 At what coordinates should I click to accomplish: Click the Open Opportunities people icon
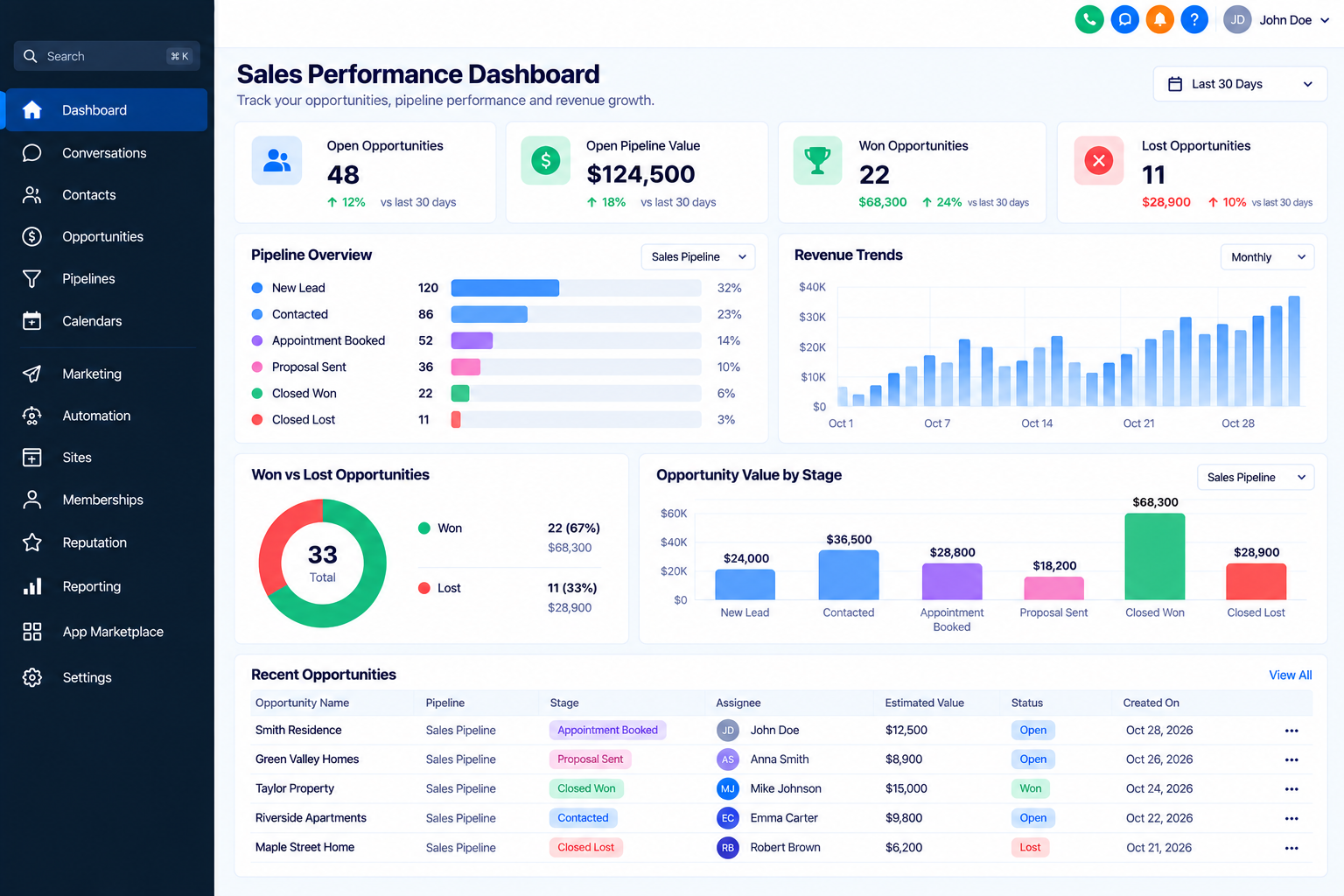tap(277, 160)
